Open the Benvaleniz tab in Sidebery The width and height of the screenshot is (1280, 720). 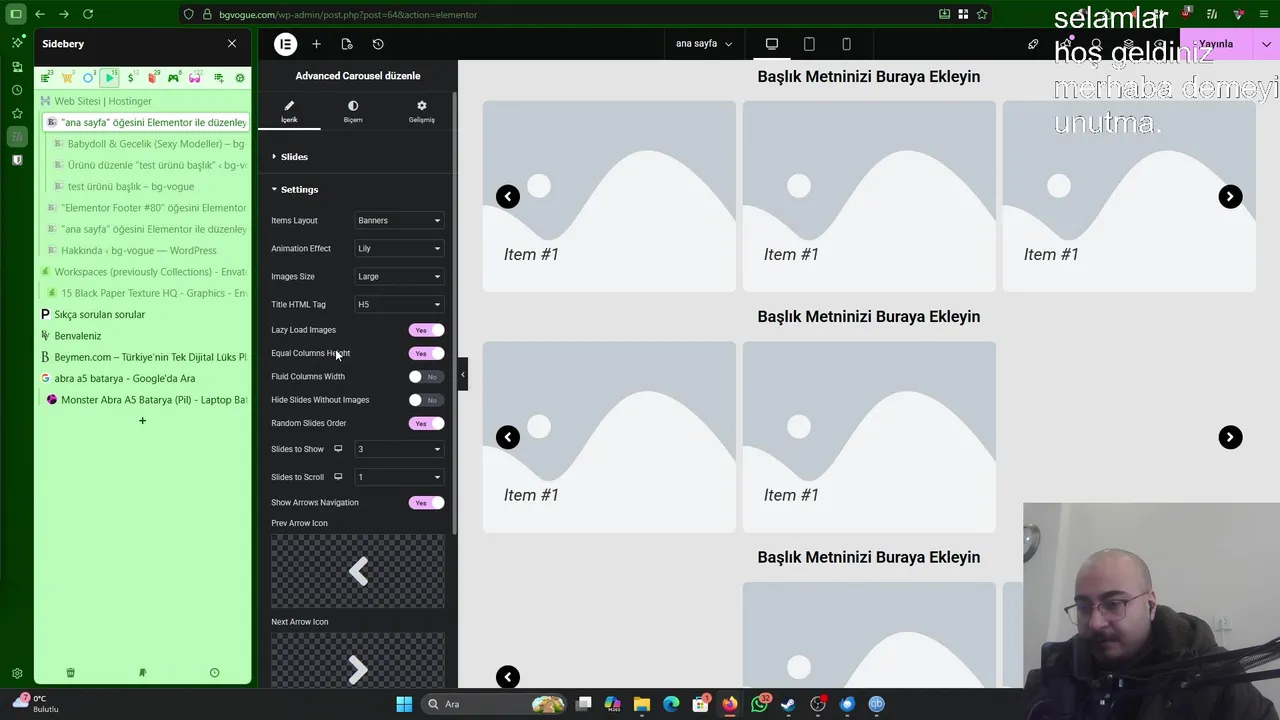(143, 336)
